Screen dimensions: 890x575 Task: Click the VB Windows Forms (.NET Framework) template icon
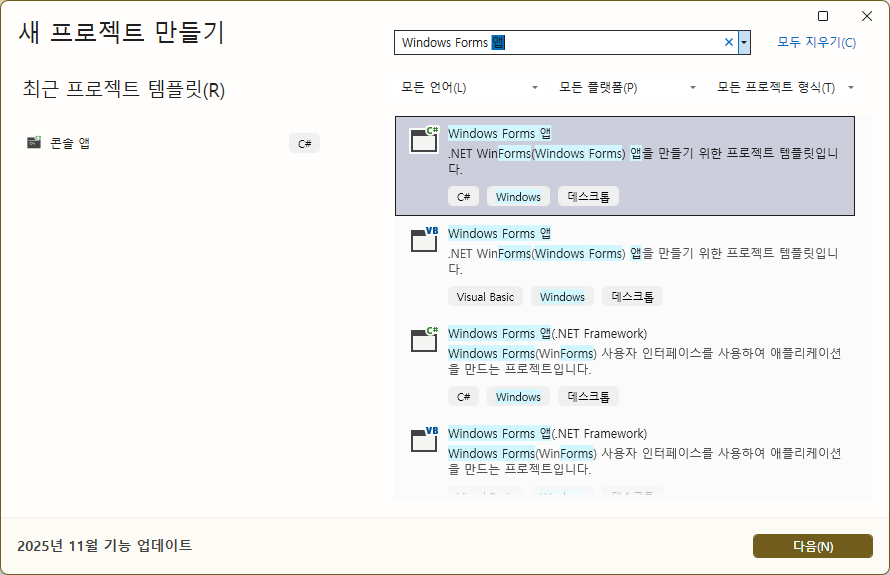pyautogui.click(x=424, y=439)
